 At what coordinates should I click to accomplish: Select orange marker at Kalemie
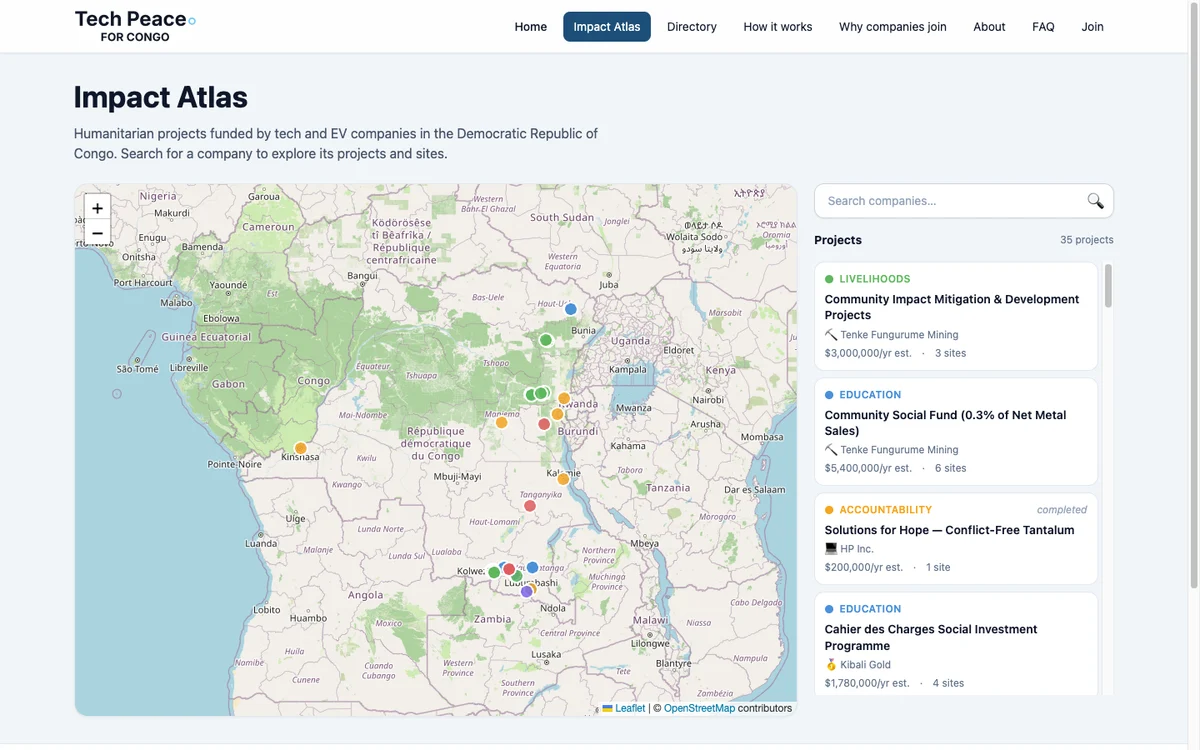(x=563, y=479)
